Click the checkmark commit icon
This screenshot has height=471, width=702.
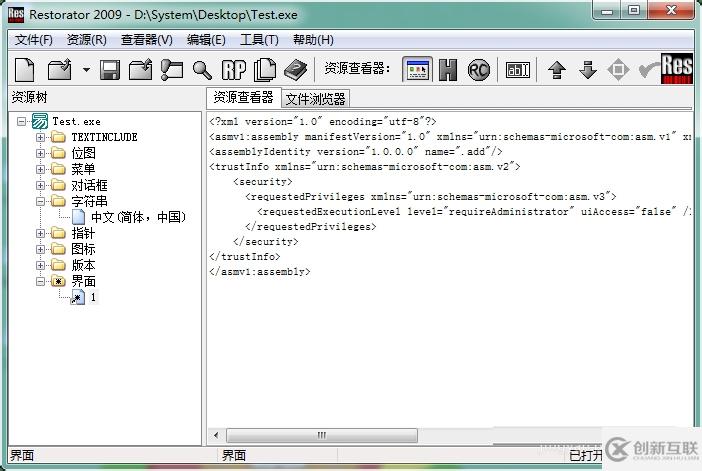point(648,70)
